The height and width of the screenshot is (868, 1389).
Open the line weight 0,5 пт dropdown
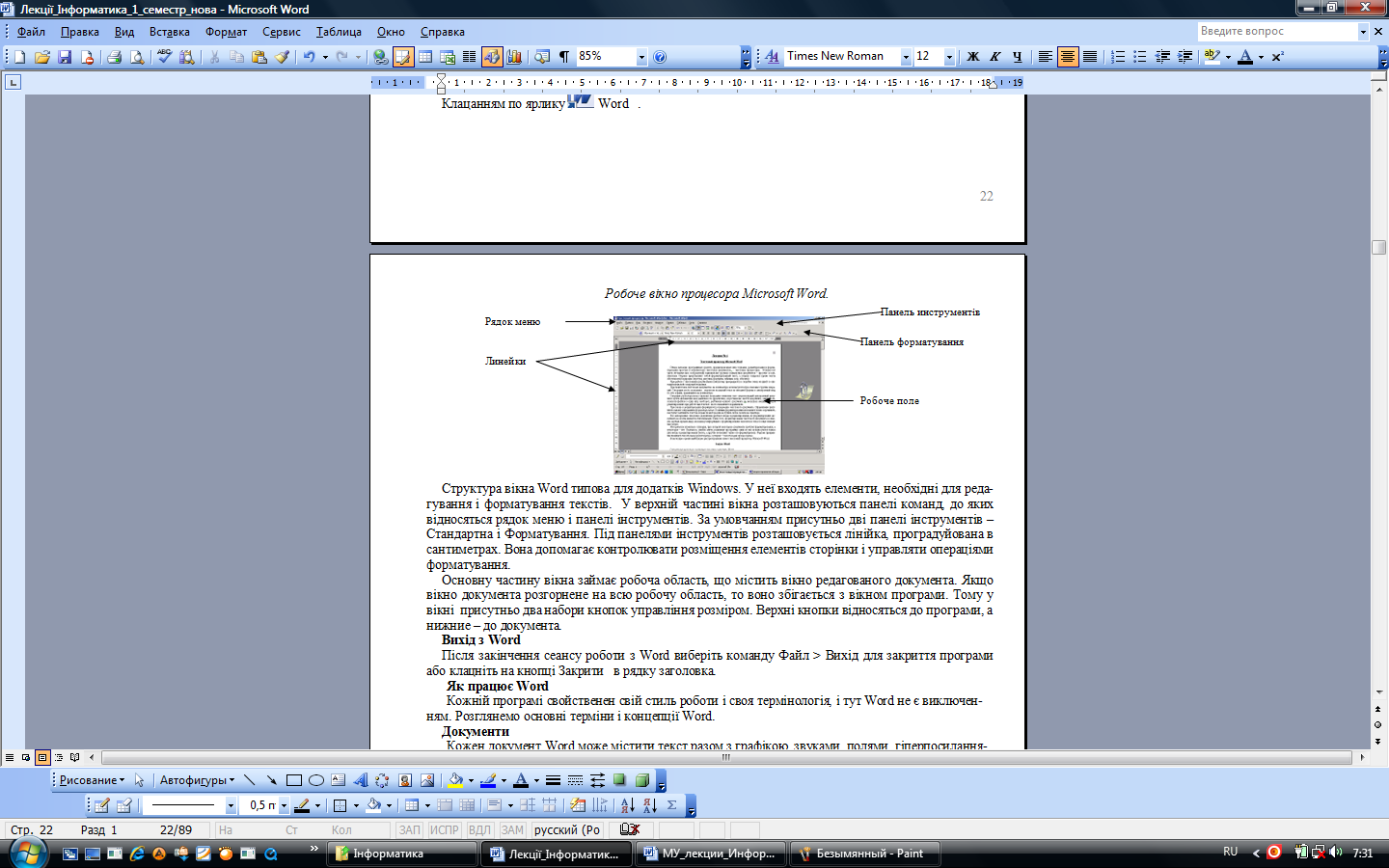coord(284,805)
